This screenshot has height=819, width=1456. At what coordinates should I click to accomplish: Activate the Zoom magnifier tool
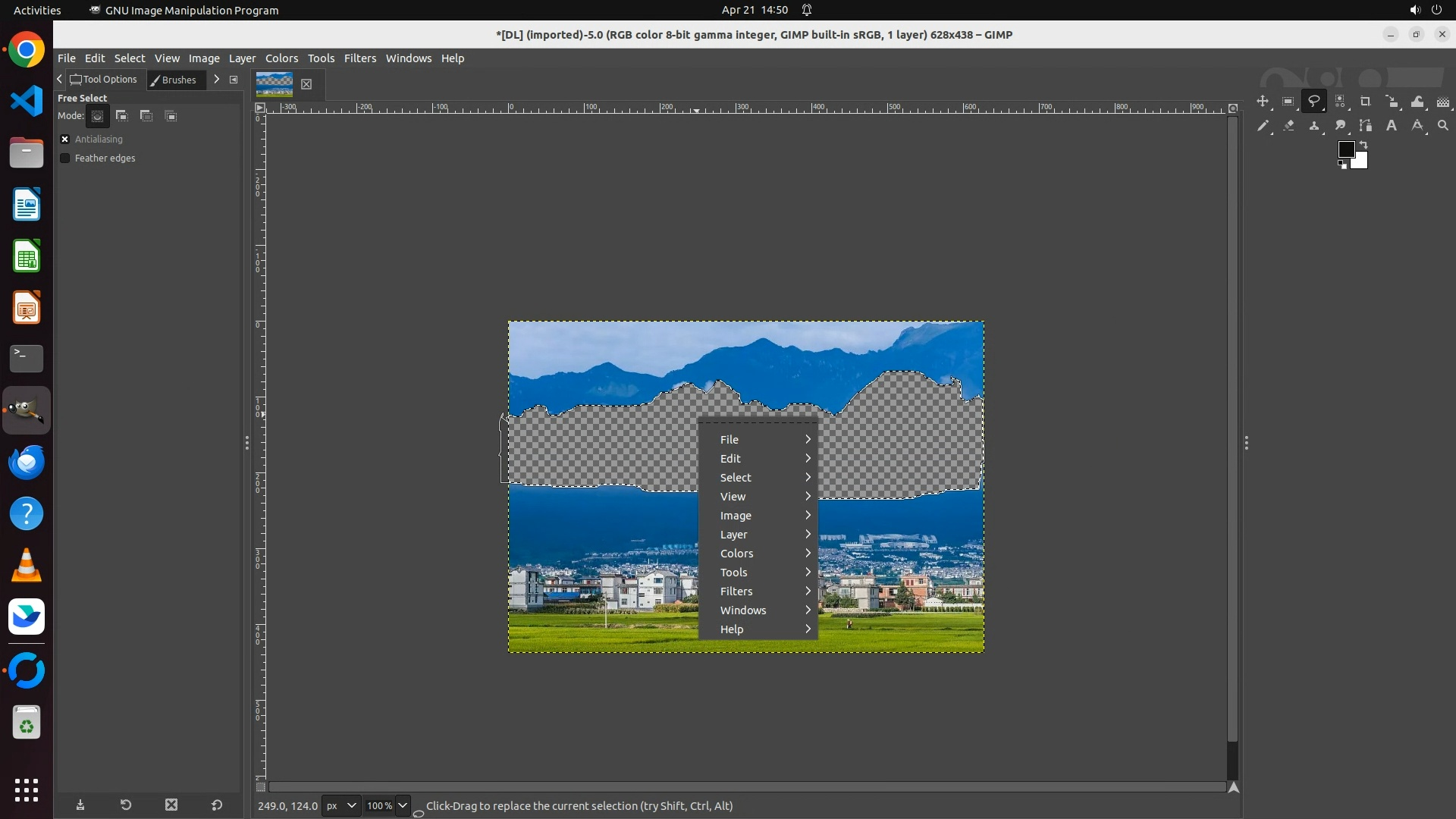coord(1443,126)
